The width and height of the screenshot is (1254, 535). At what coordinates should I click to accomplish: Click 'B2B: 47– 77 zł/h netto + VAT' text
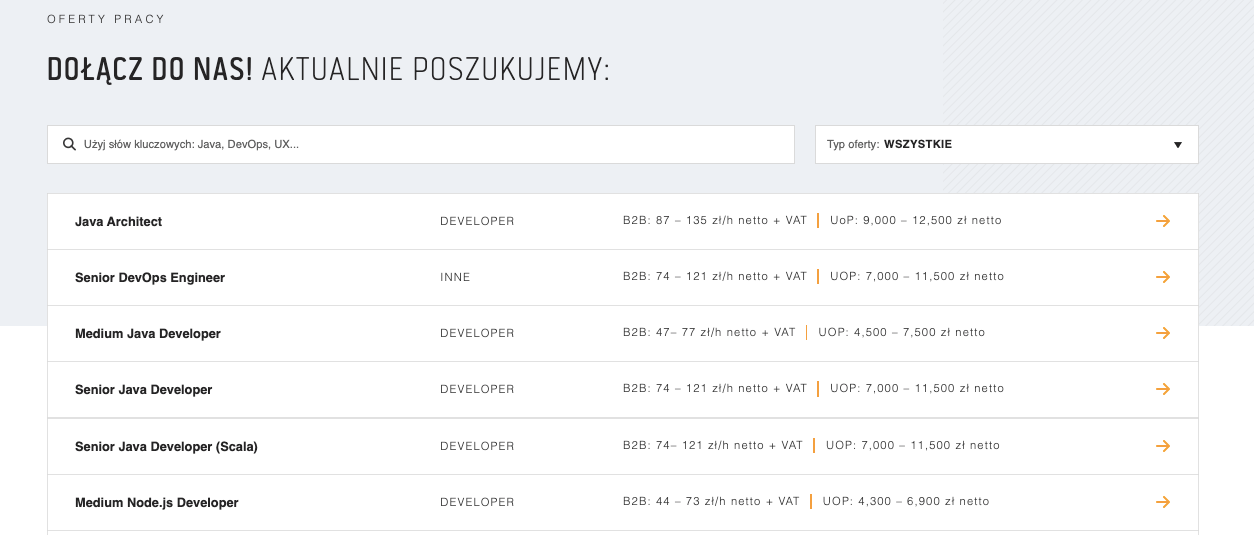(x=709, y=332)
